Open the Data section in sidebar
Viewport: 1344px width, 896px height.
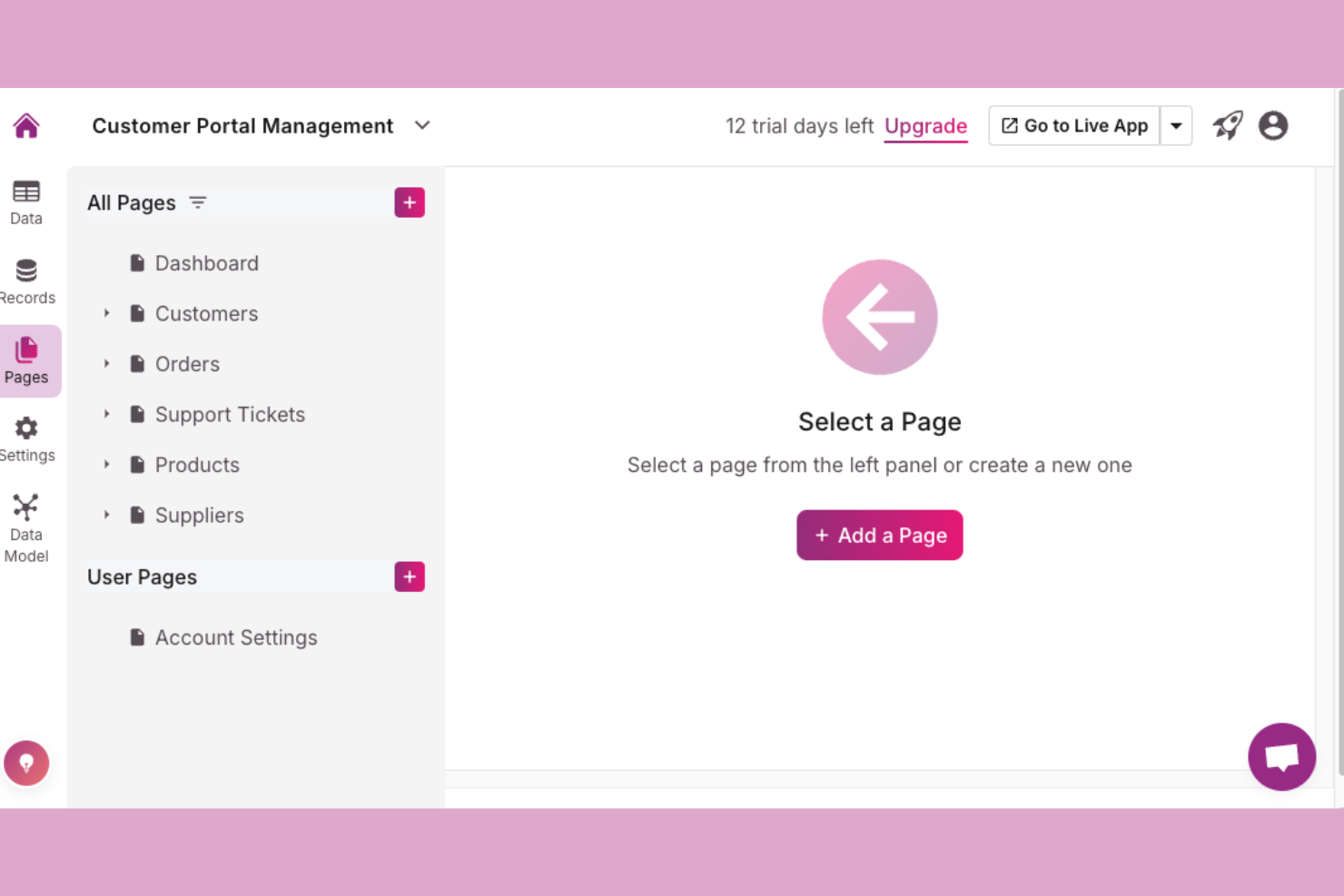[25, 200]
